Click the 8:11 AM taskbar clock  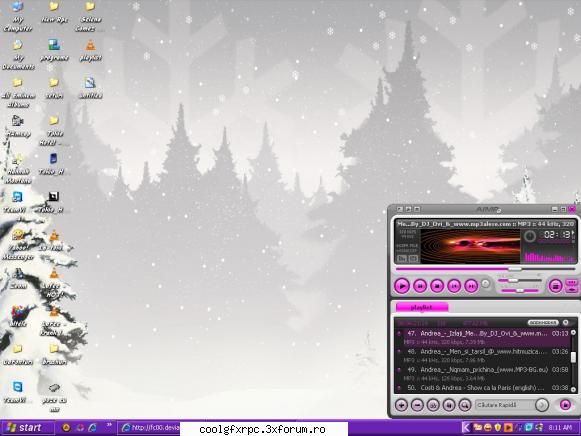[560, 428]
